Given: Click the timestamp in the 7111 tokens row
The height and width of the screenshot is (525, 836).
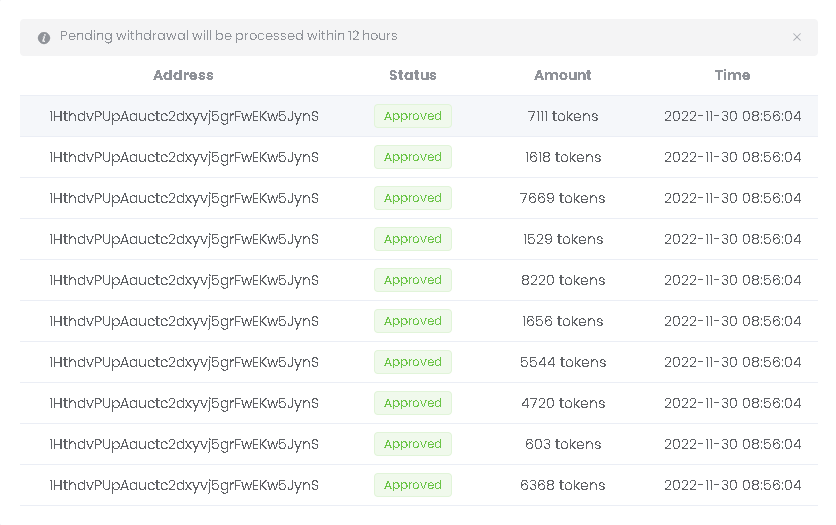Looking at the screenshot, I should 733,116.
